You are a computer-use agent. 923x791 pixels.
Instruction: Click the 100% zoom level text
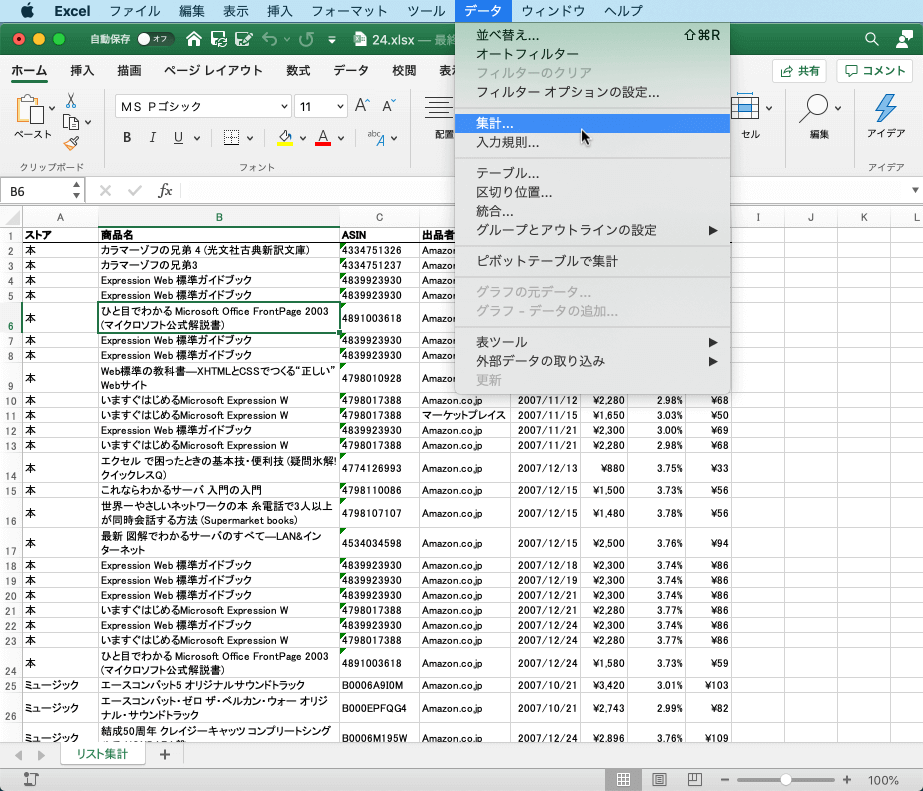[883, 780]
